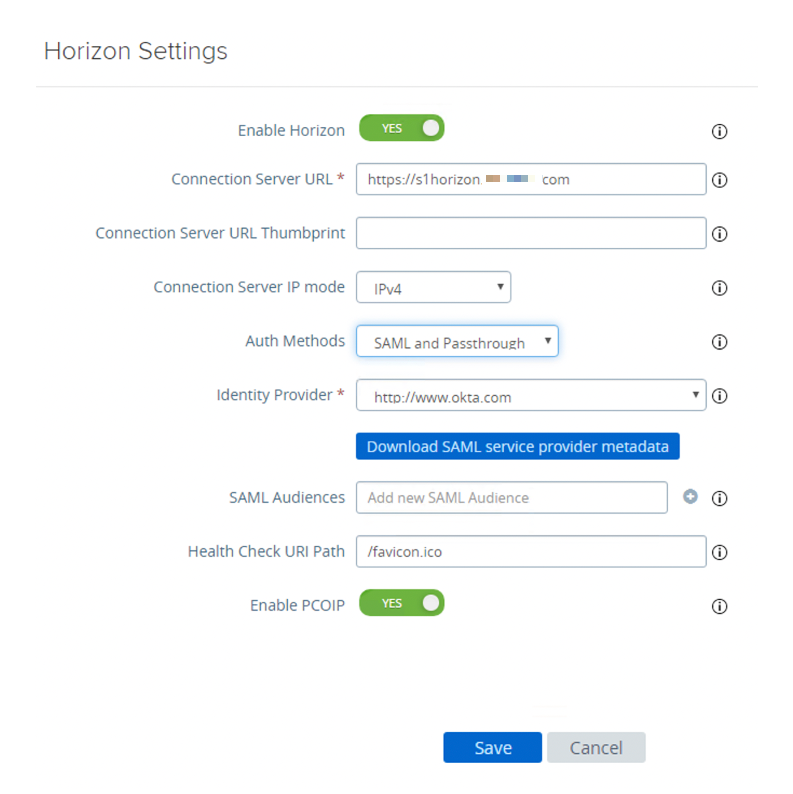Click Download SAML service provider metadata
This screenshot has height=794, width=793.
[x=517, y=446]
